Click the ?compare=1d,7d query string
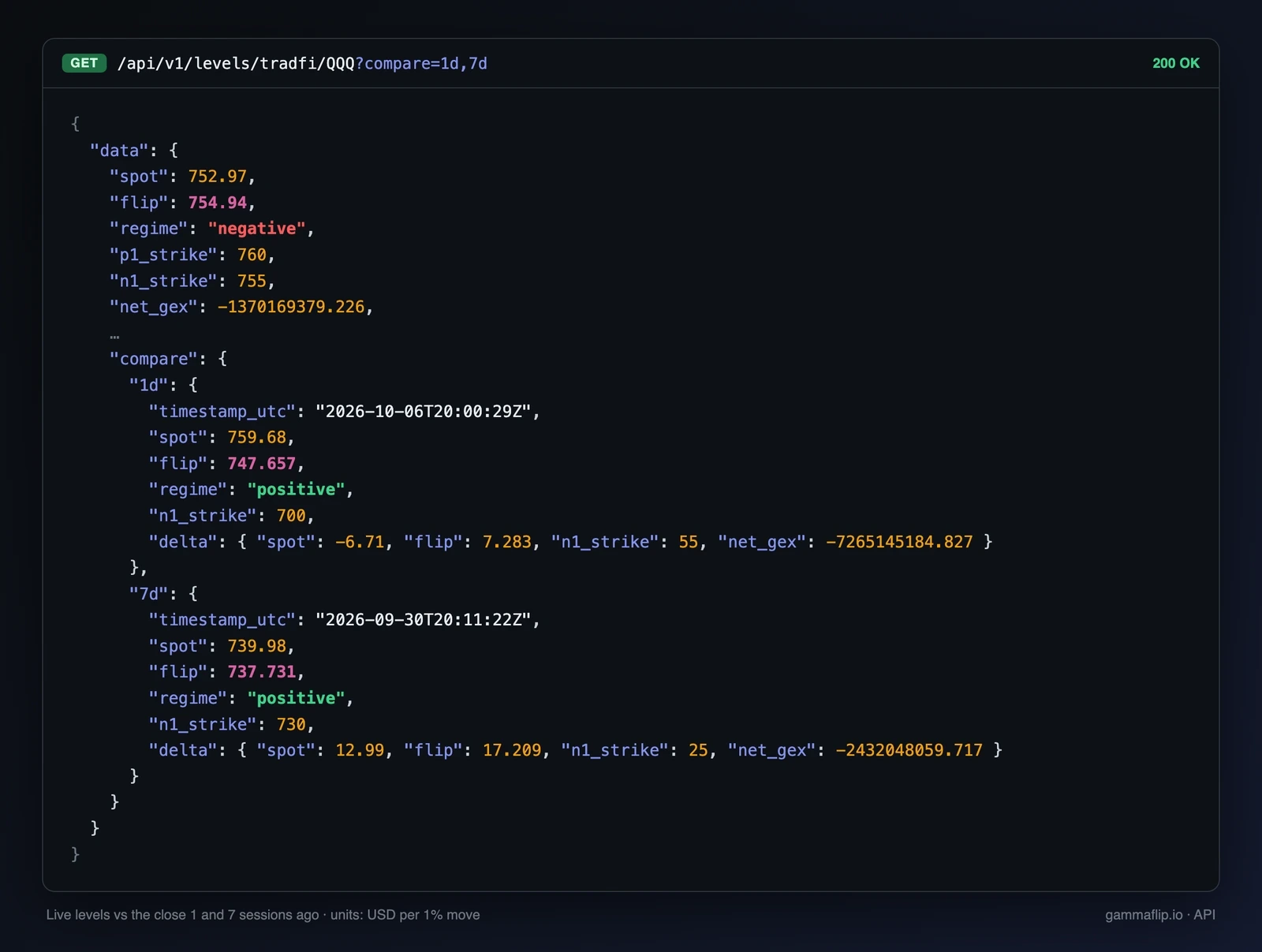1262x952 pixels. pyautogui.click(x=421, y=64)
